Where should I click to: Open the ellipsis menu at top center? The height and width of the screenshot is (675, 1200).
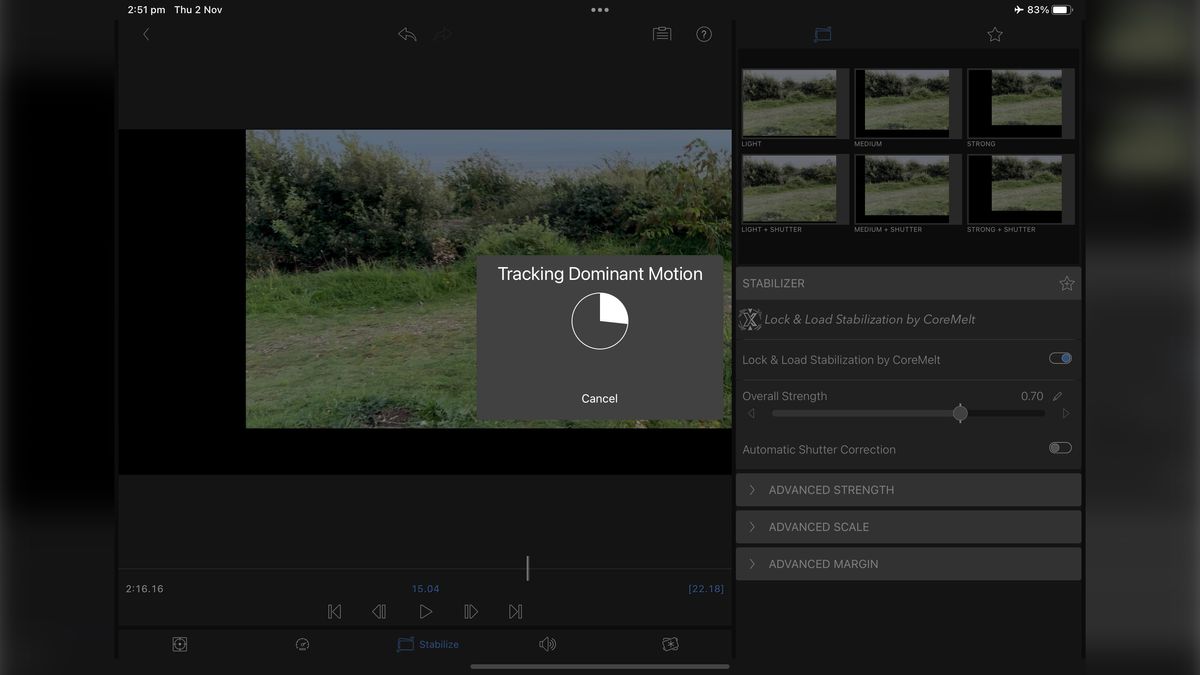(x=599, y=9)
